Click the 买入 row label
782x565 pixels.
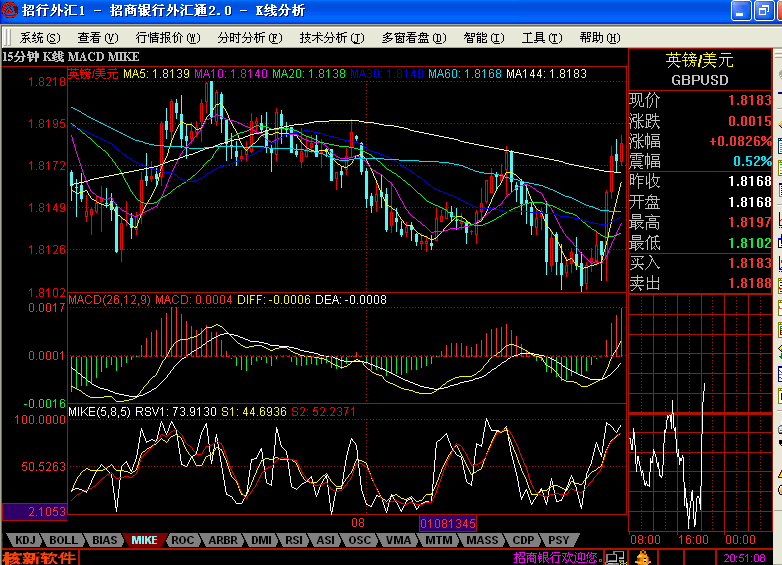click(x=644, y=263)
